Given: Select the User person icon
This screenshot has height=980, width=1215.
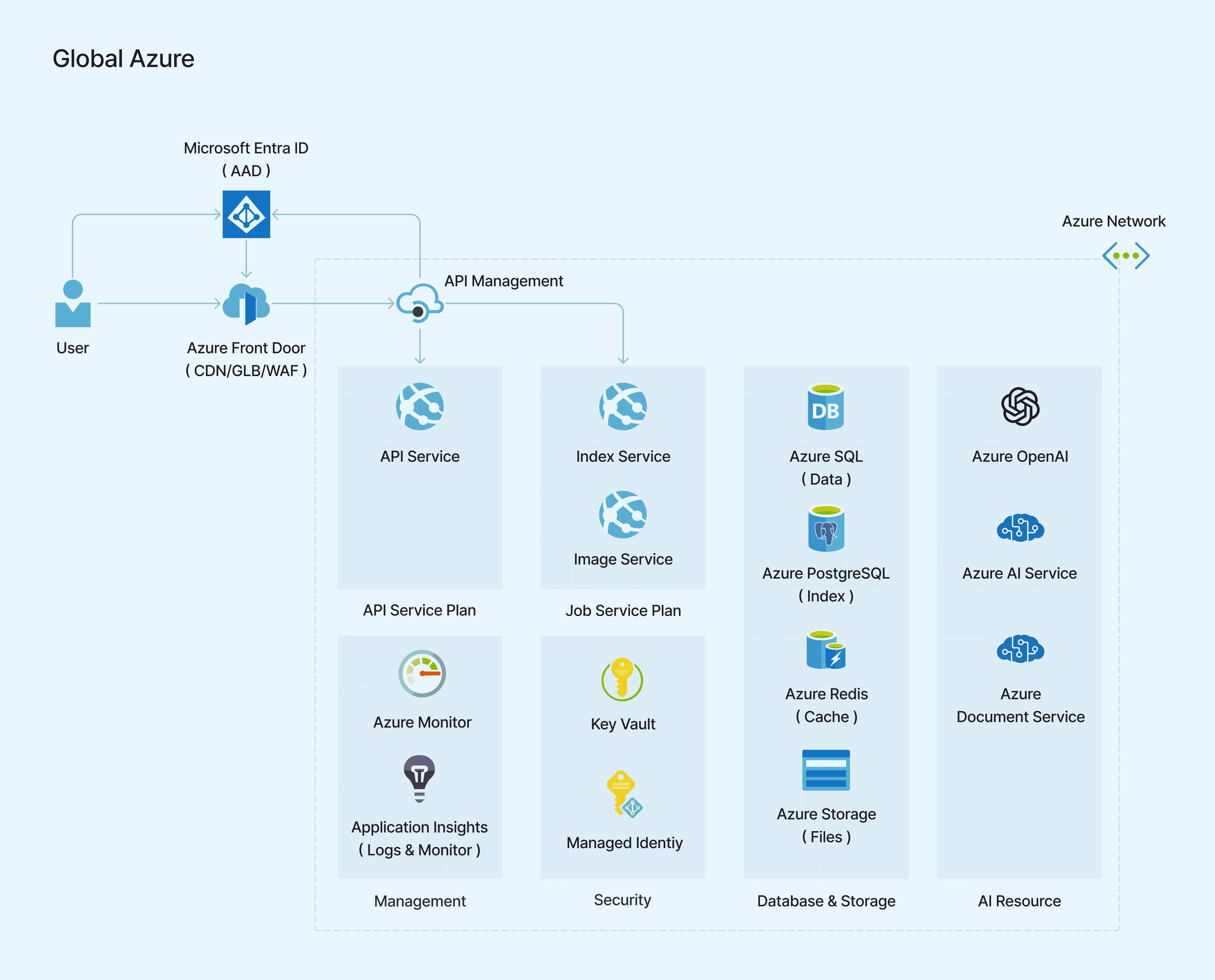Looking at the screenshot, I should click(x=73, y=303).
